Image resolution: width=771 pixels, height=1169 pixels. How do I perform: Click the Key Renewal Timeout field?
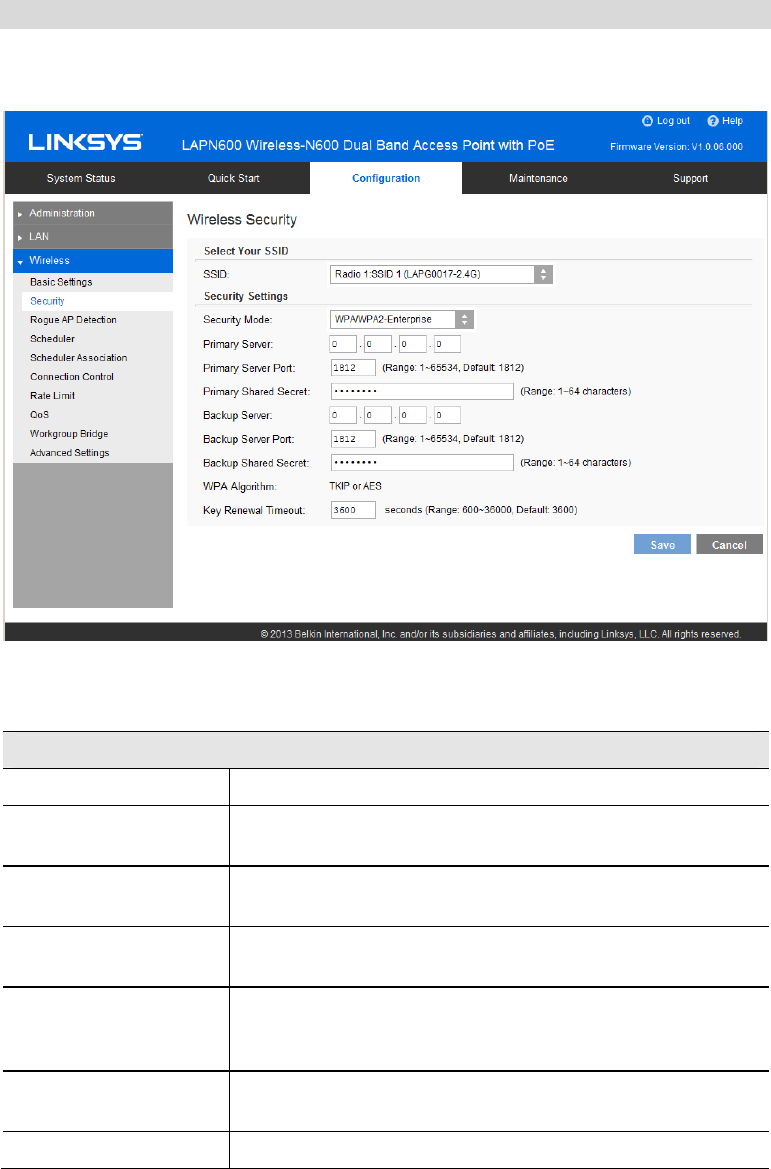[353, 510]
